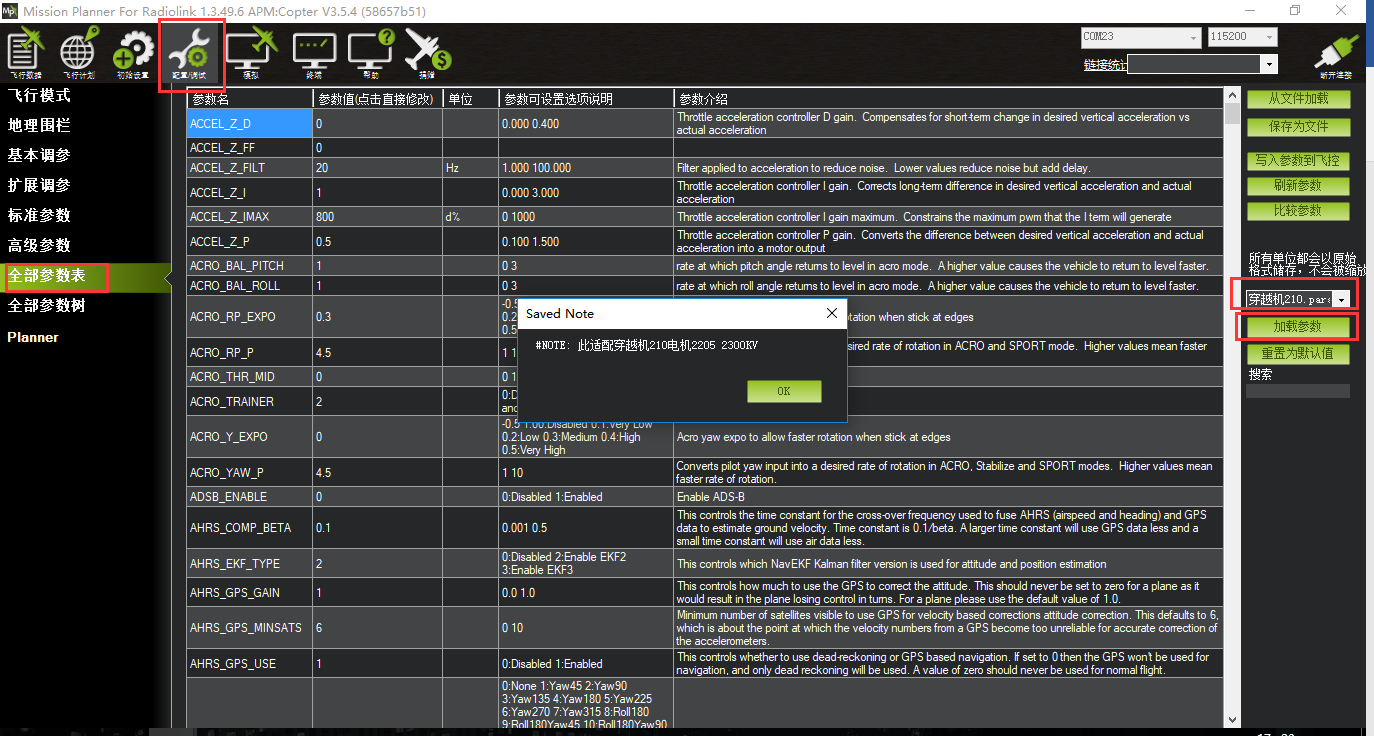Click the 初始设置 gear icon
This screenshot has height=736, width=1374.
tap(133, 52)
